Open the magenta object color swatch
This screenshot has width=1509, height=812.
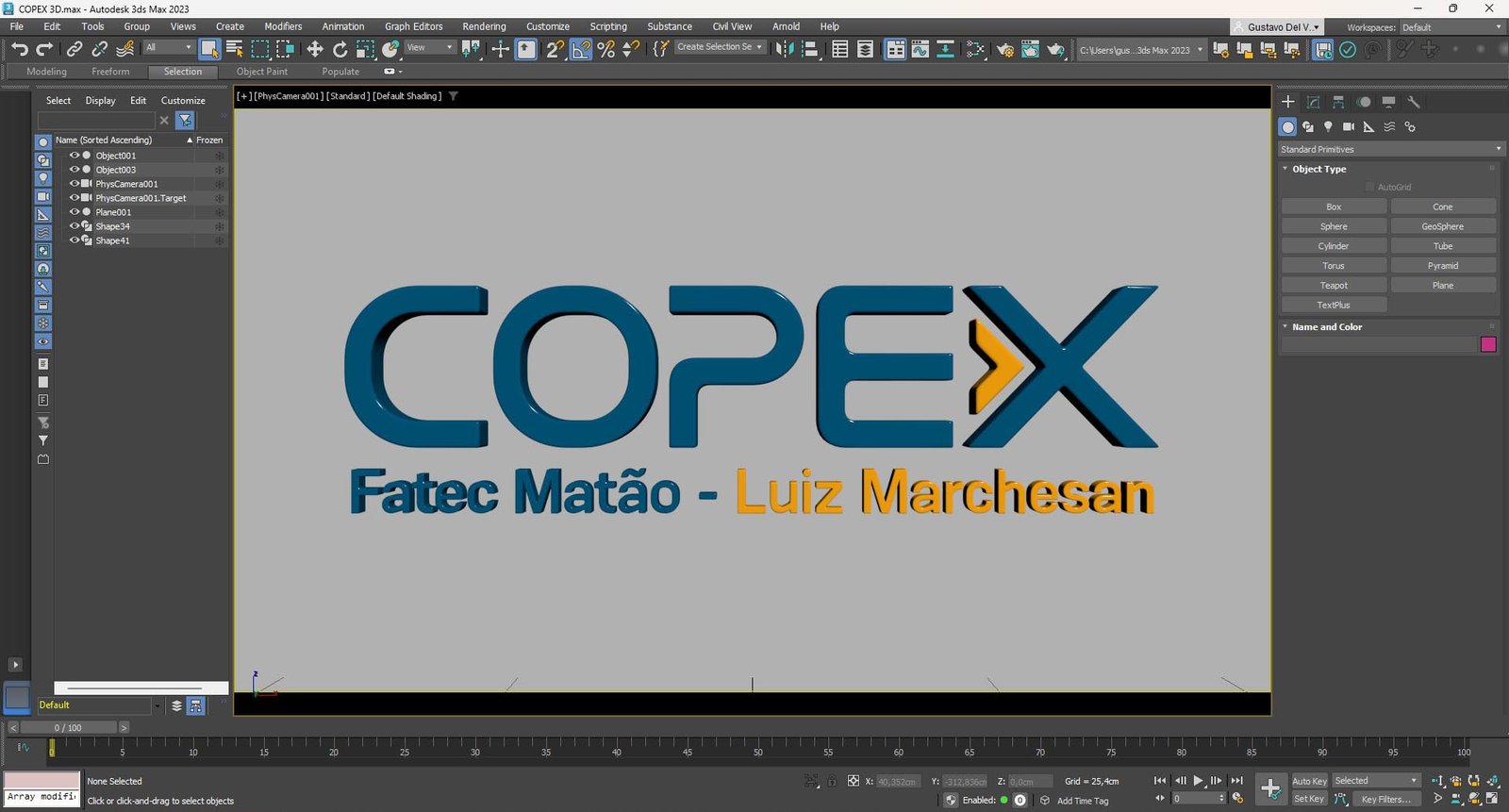tap(1488, 344)
